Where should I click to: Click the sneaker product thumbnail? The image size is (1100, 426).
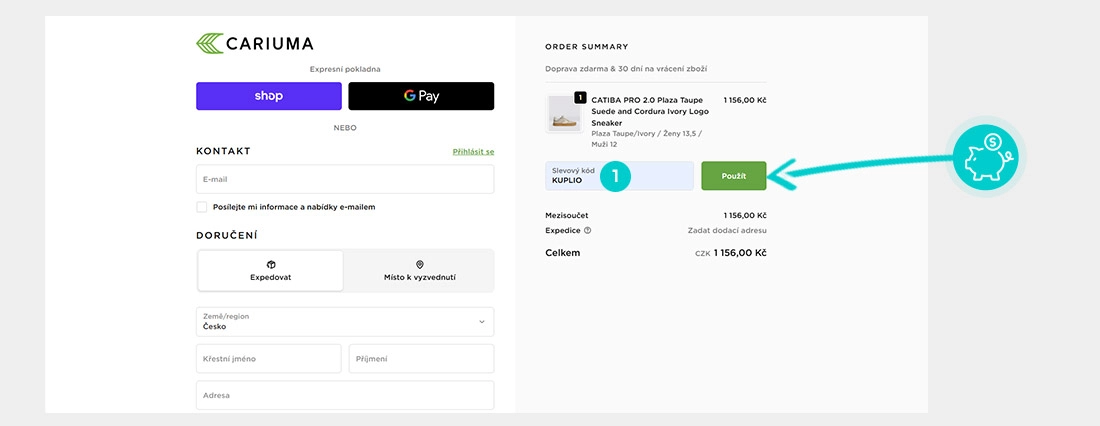[565, 114]
